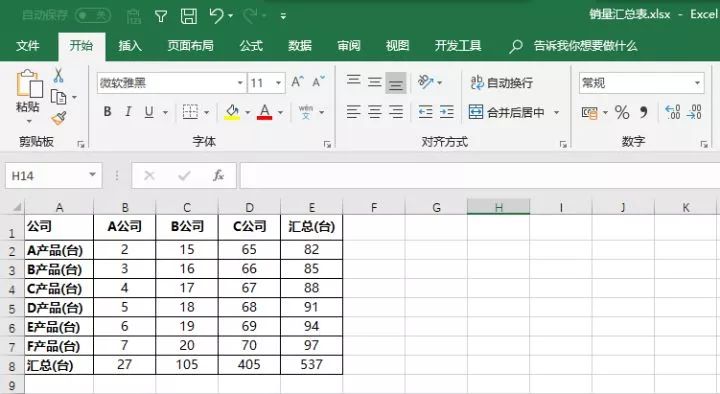Toggle the AutoSave switch
This screenshot has height=394, width=720.
coord(93,16)
